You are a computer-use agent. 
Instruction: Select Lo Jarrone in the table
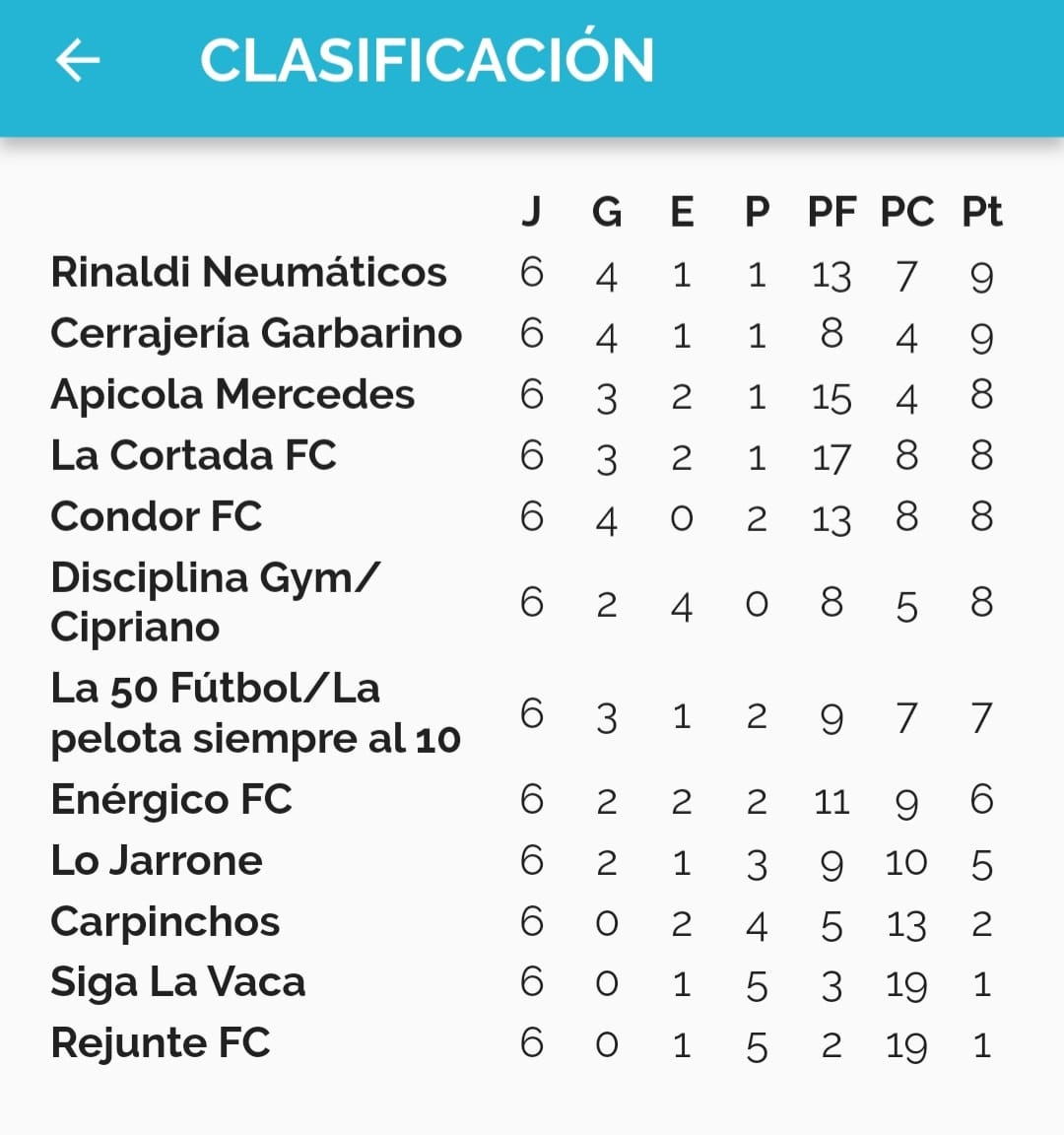coord(157,861)
